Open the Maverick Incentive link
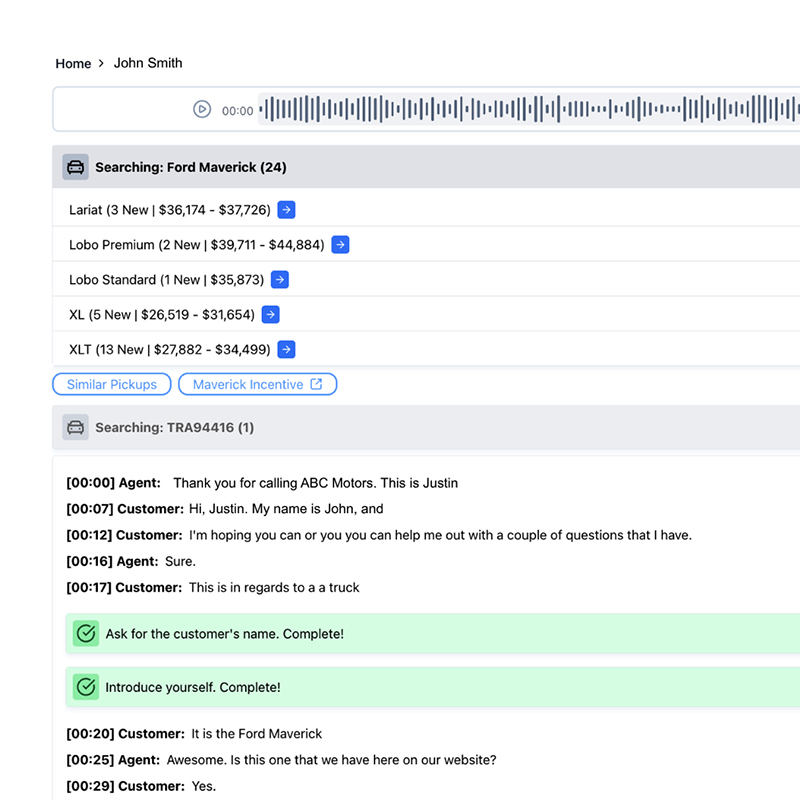 click(x=258, y=384)
